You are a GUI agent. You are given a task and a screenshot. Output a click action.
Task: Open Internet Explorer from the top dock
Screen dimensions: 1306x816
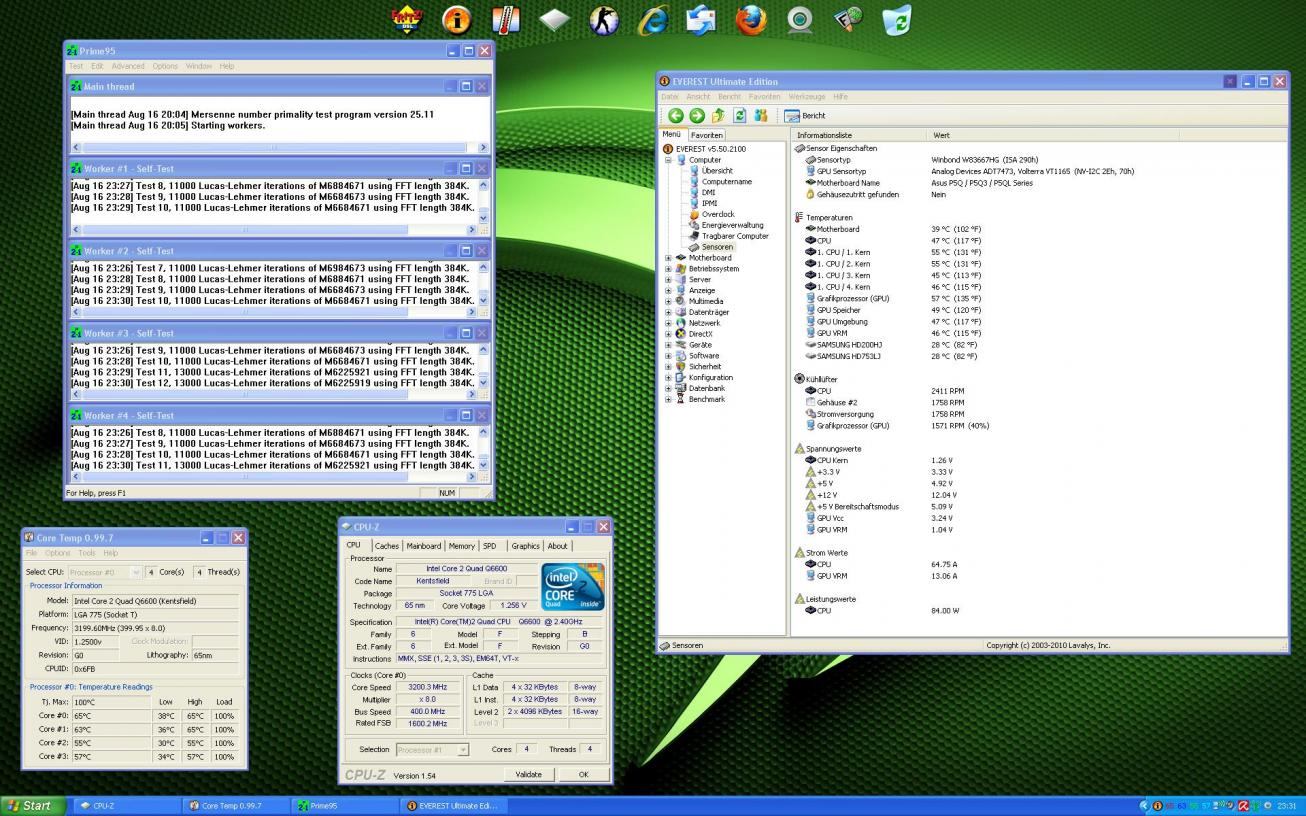pyautogui.click(x=654, y=19)
